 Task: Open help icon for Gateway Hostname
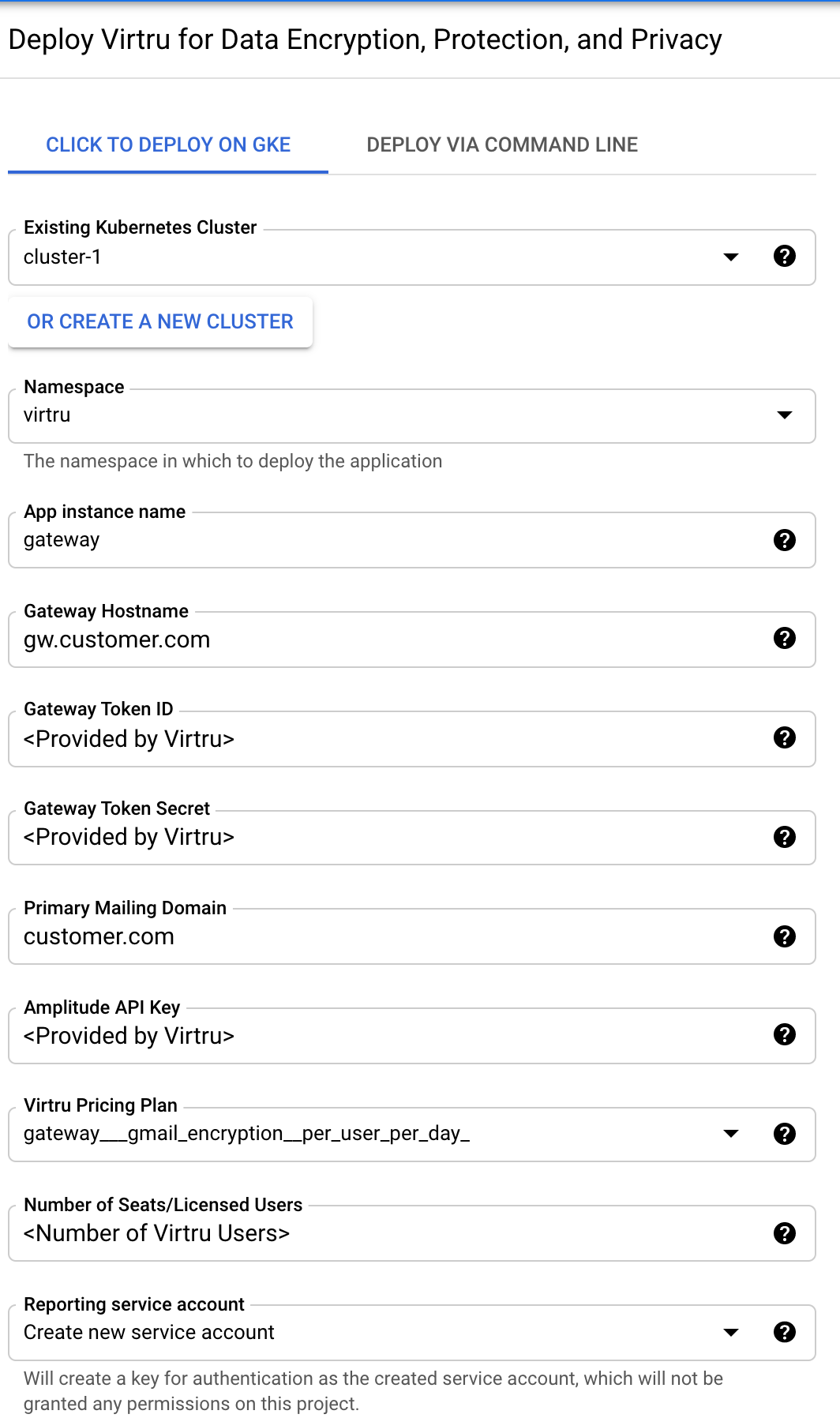click(784, 638)
